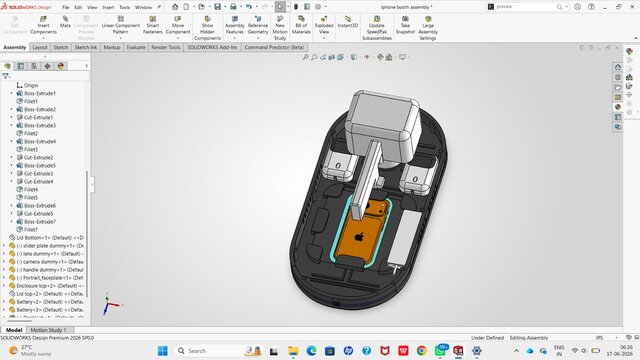Open the PropertyManager tab icon
Screen dimensions: 640x360
point(20,66)
